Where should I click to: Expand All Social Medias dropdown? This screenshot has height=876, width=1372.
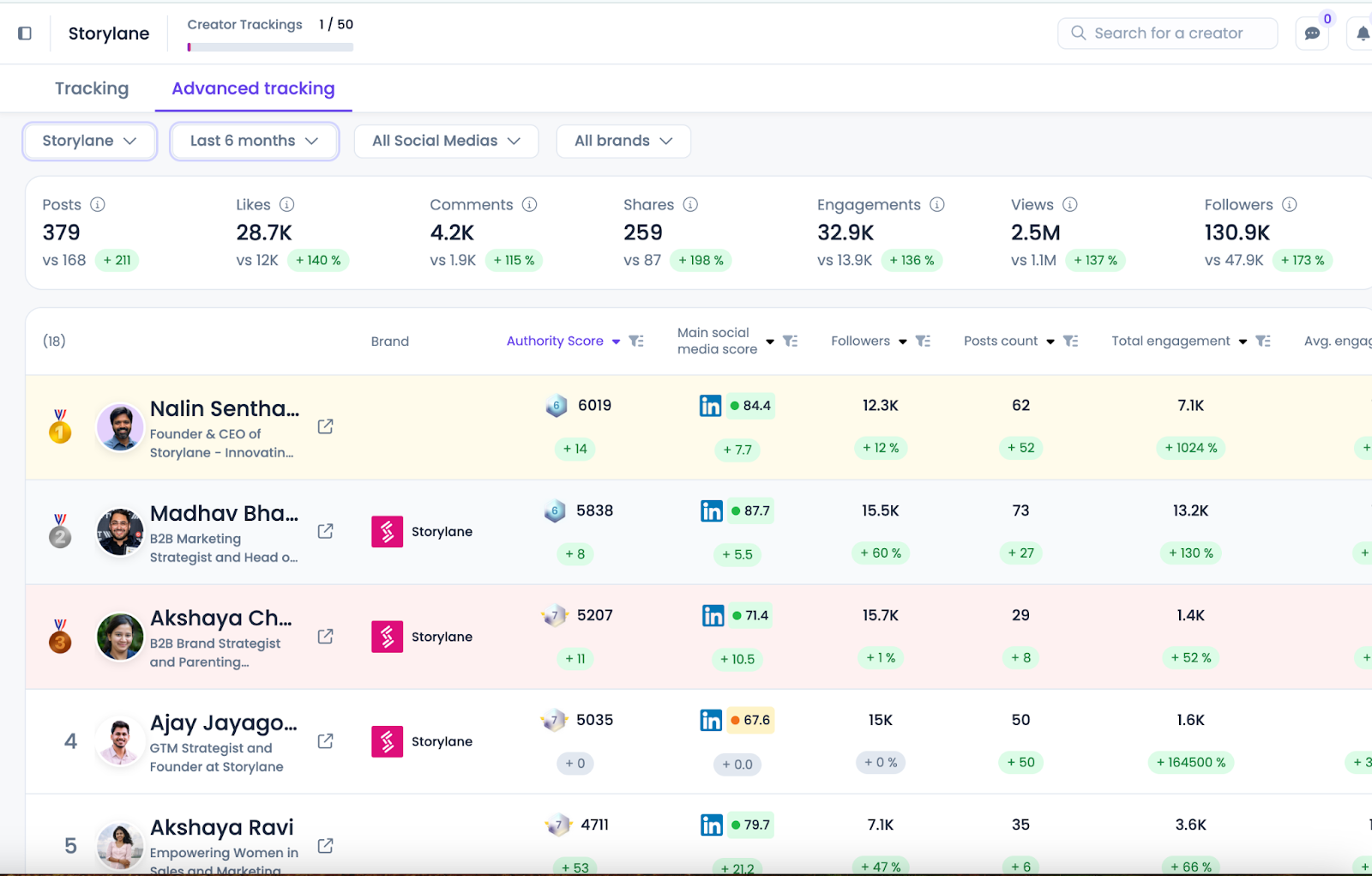[446, 141]
